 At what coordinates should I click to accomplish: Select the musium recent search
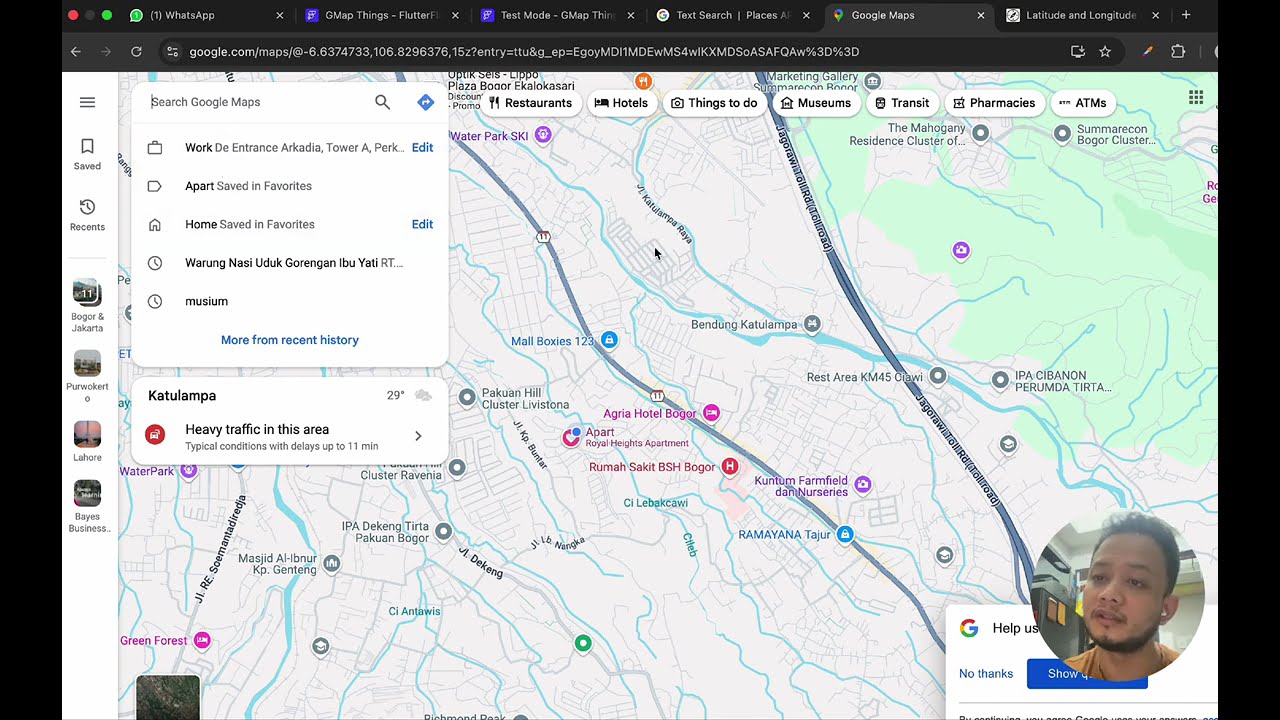[290, 301]
